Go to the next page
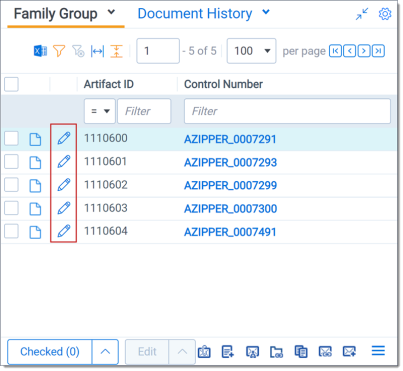The image size is (403, 371). (x=364, y=51)
